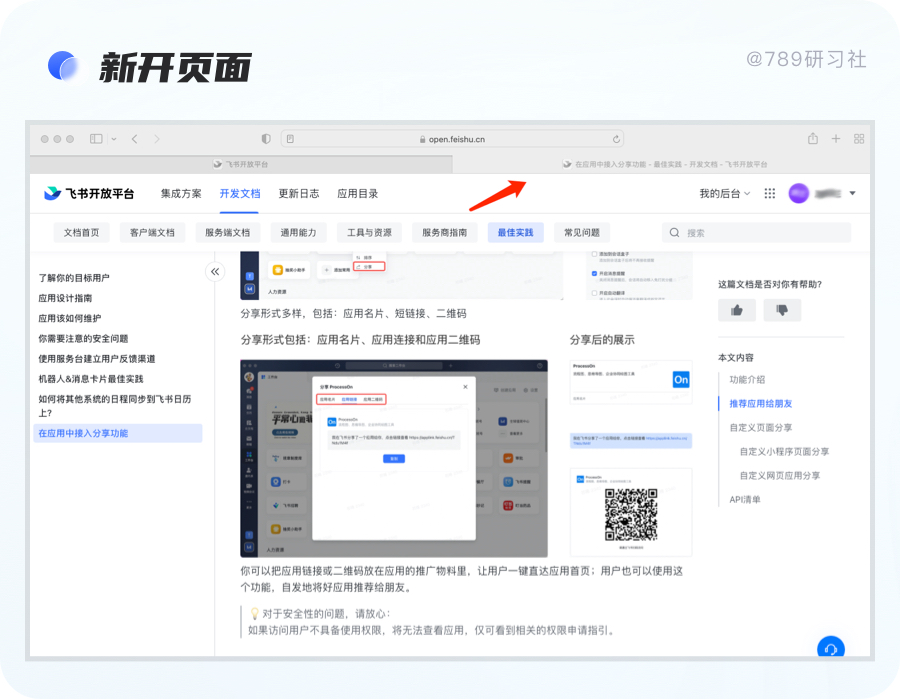Select the 服务商指南 tab
Viewport: 900px width, 699px height.
444,232
